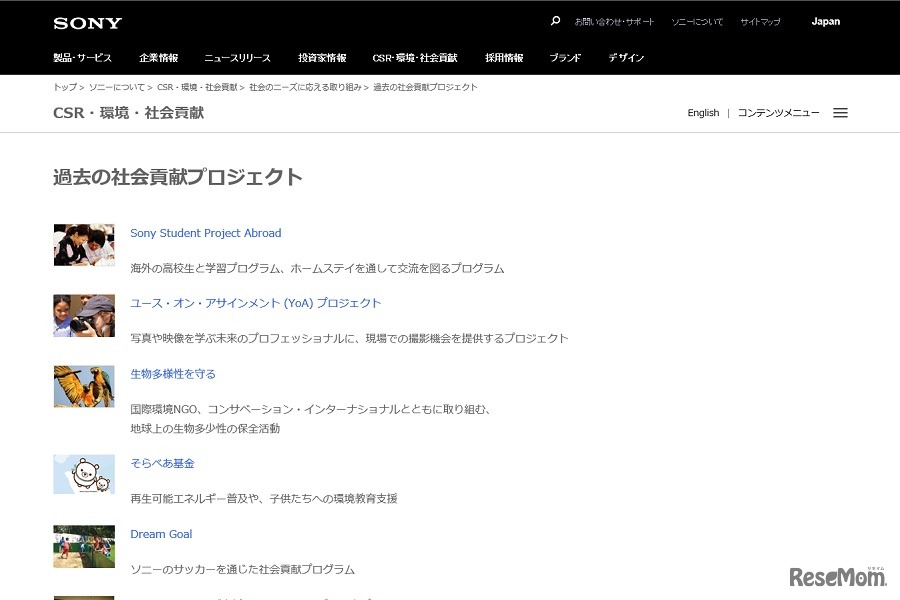Viewport: 900px width, 600px height.
Task: Switch the page language to English
Action: (x=703, y=112)
